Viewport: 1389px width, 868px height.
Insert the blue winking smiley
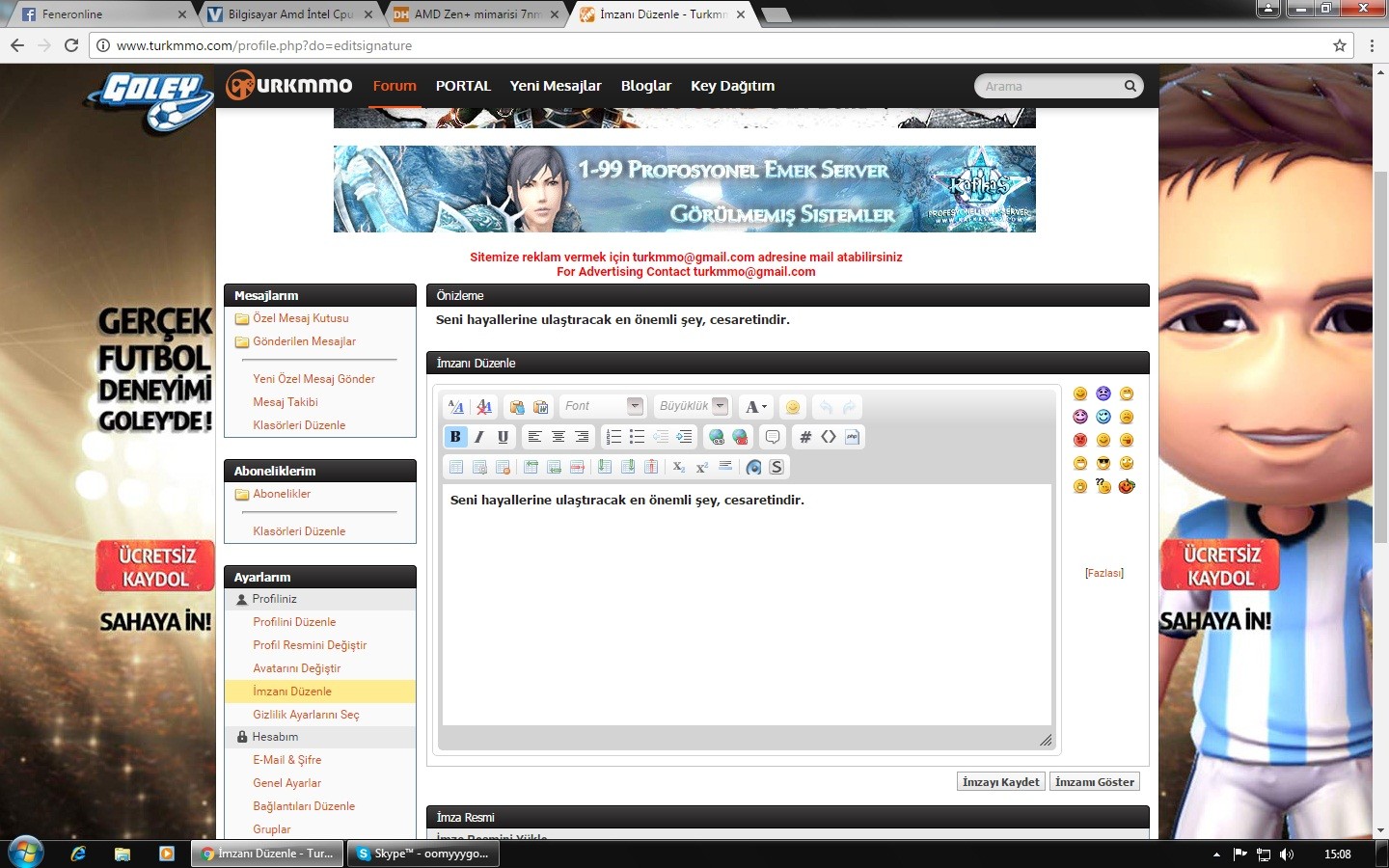(x=1103, y=417)
